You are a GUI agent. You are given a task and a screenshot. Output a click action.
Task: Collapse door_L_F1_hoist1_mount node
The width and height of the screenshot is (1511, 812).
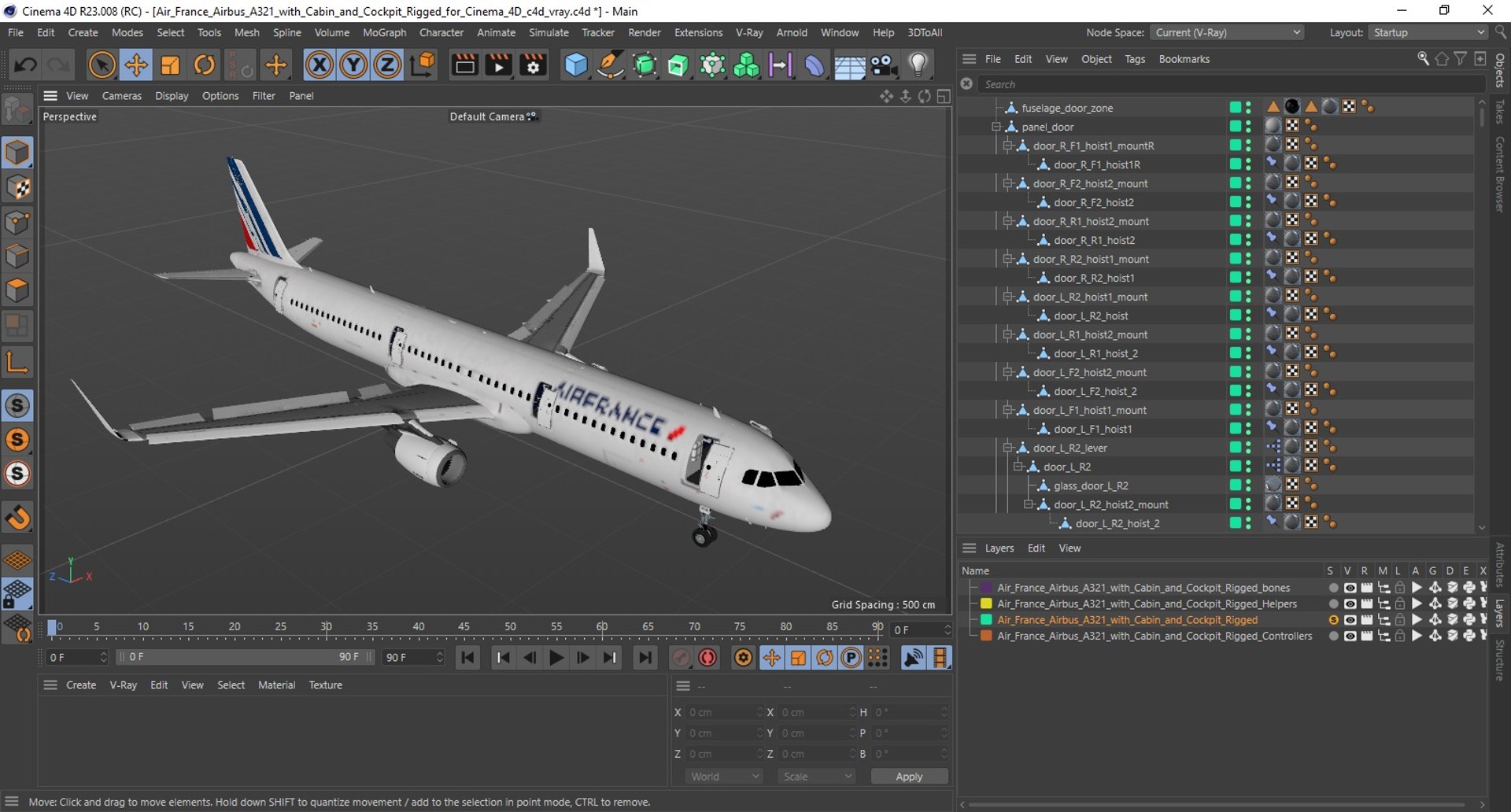[1007, 410]
